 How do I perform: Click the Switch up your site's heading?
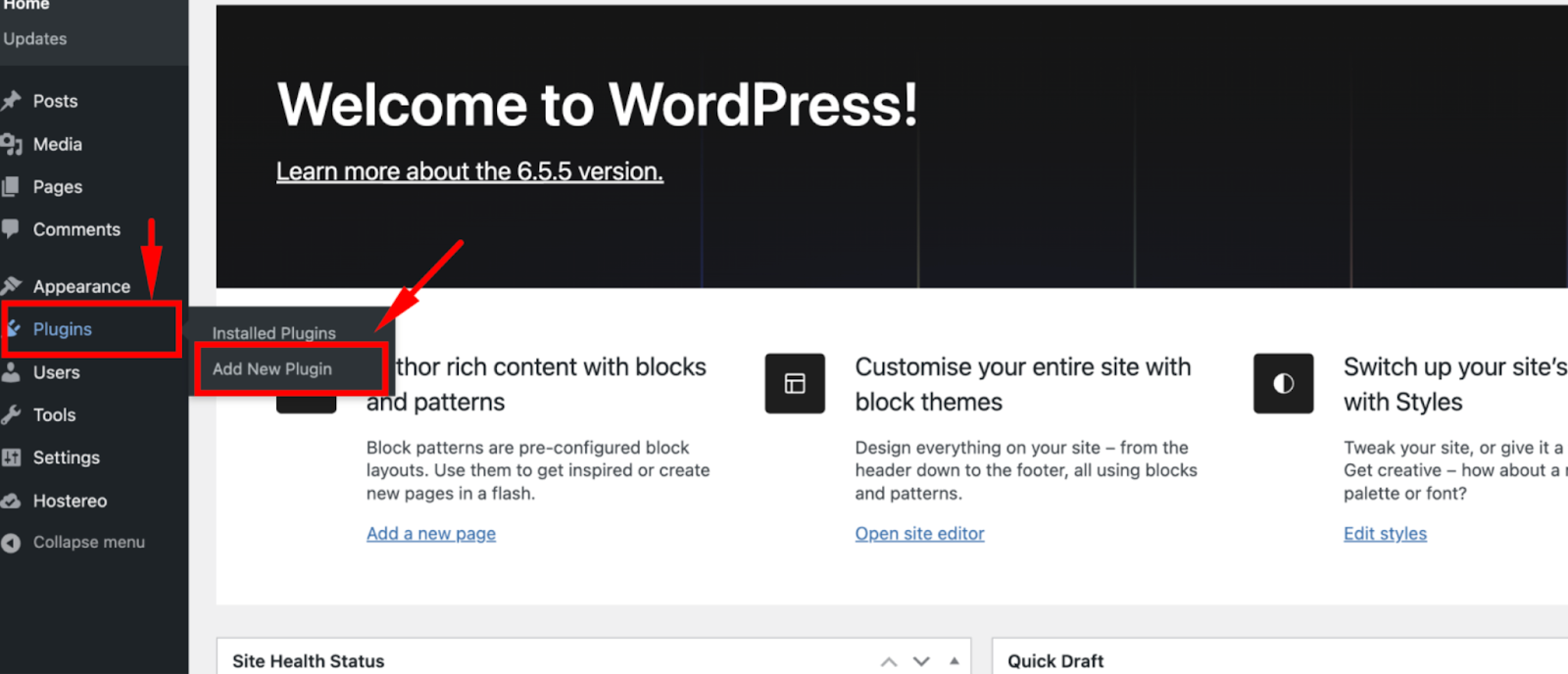[x=1455, y=384]
